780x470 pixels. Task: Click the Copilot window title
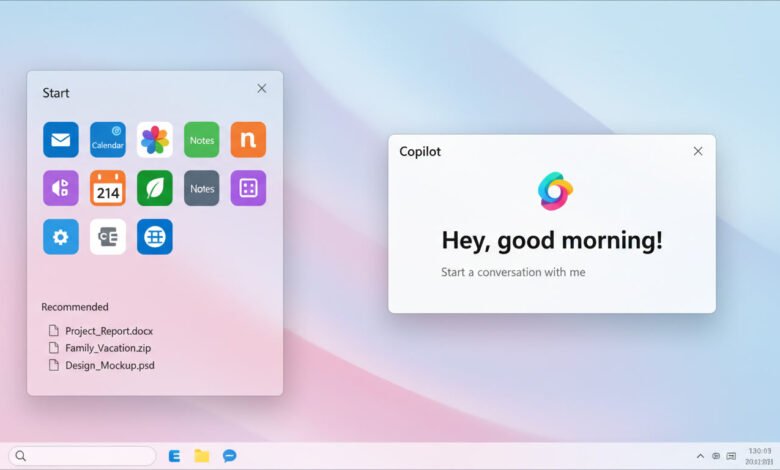click(x=420, y=152)
